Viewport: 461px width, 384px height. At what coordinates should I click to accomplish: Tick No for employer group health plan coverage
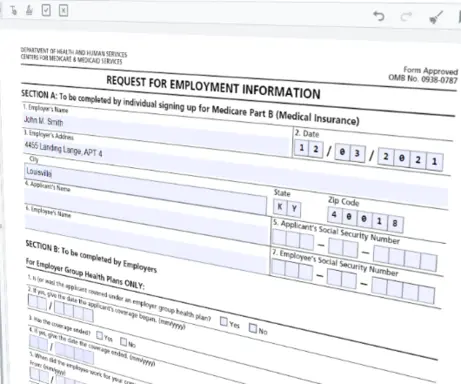(253, 328)
